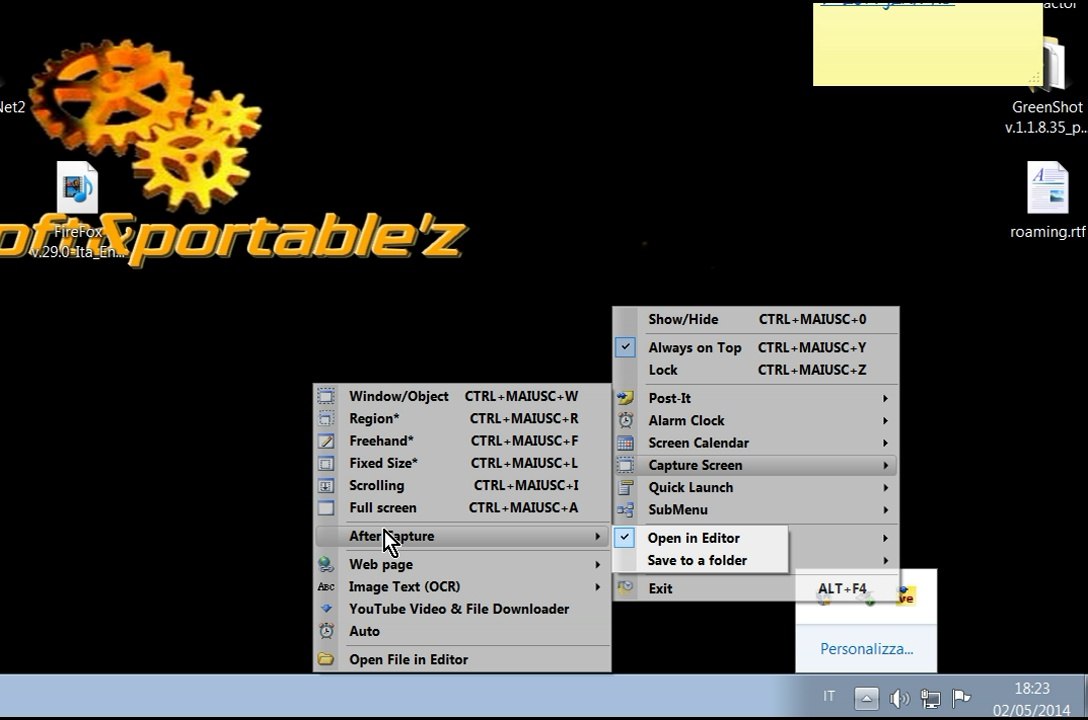This screenshot has height=720, width=1088.
Task: Select the Auto capture entry
Action: click(x=462, y=631)
